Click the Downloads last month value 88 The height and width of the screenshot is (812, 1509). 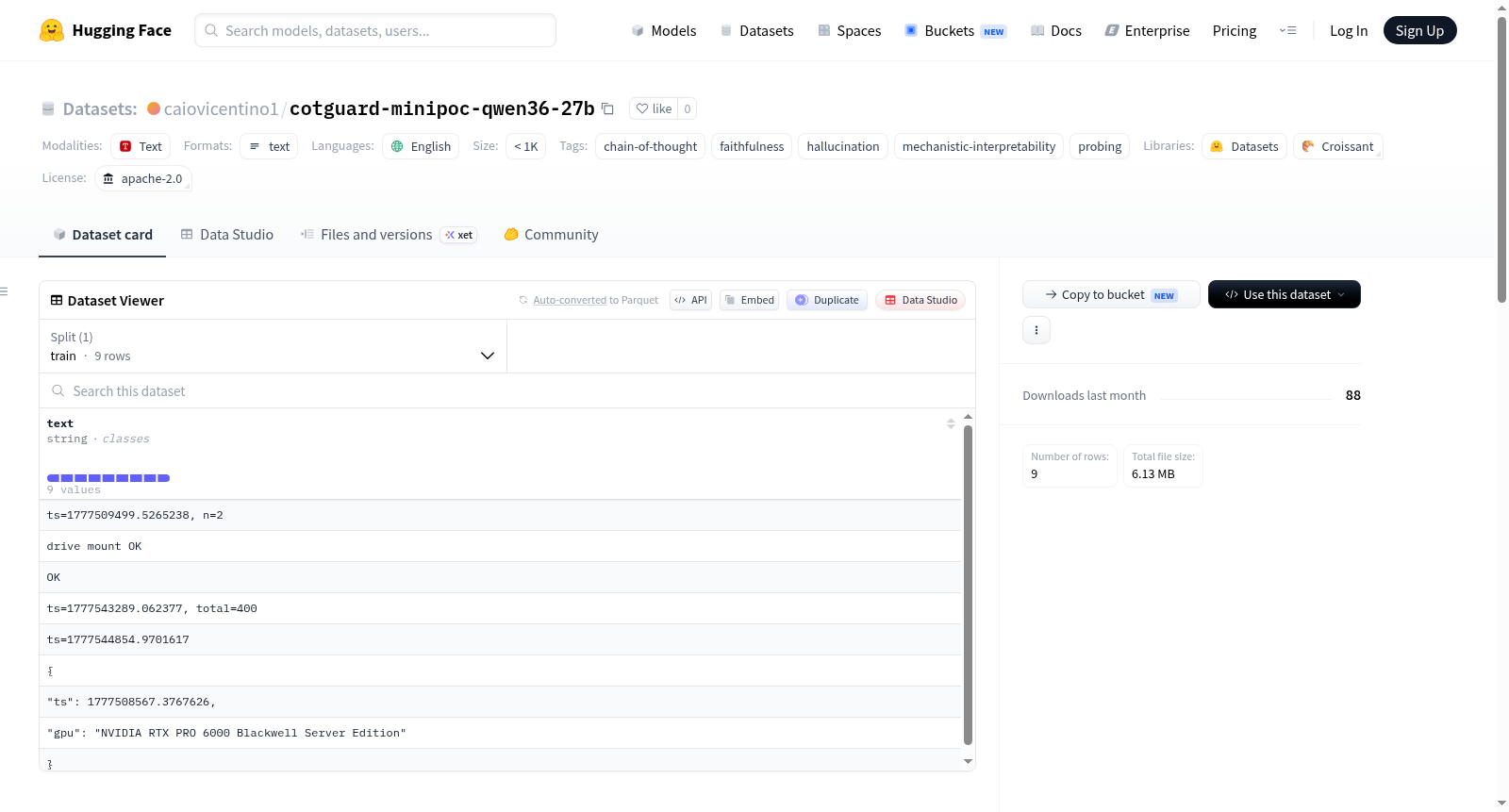coord(1353,395)
